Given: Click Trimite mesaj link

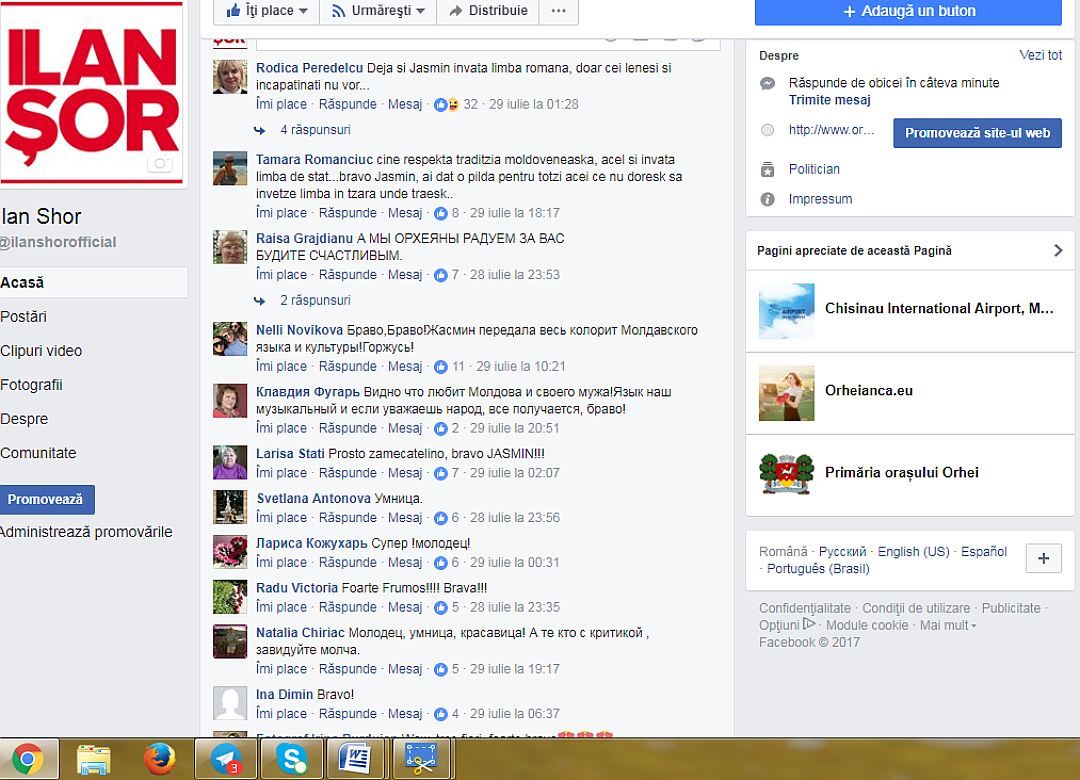Looking at the screenshot, I should point(829,100).
